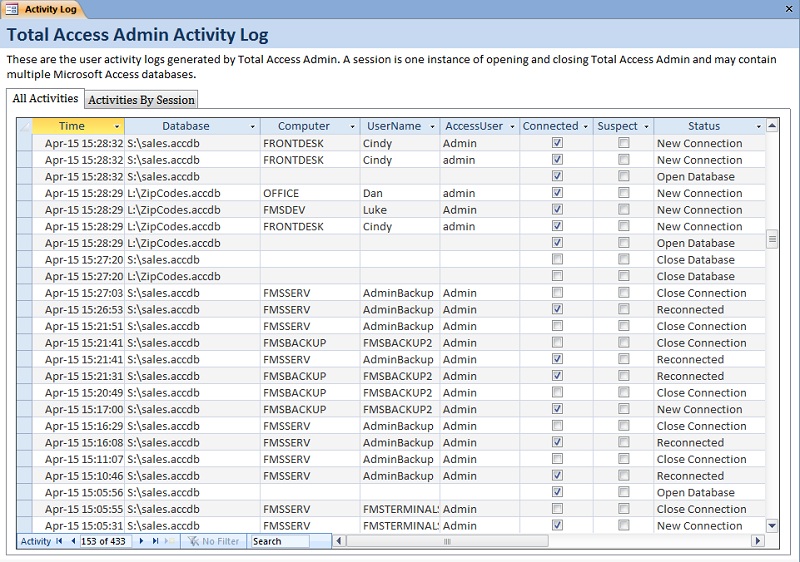The width and height of the screenshot is (800, 562).
Task: Toggle Connected checkbox for 15:05:56 Open Database row
Action: click(x=557, y=492)
